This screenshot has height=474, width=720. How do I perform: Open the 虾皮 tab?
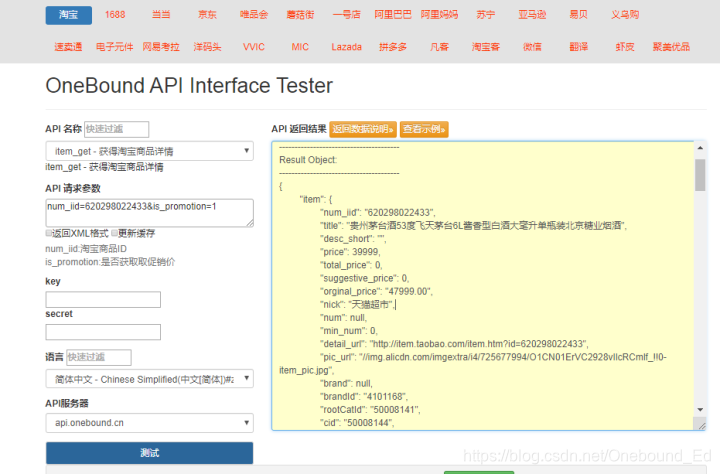(x=625, y=47)
